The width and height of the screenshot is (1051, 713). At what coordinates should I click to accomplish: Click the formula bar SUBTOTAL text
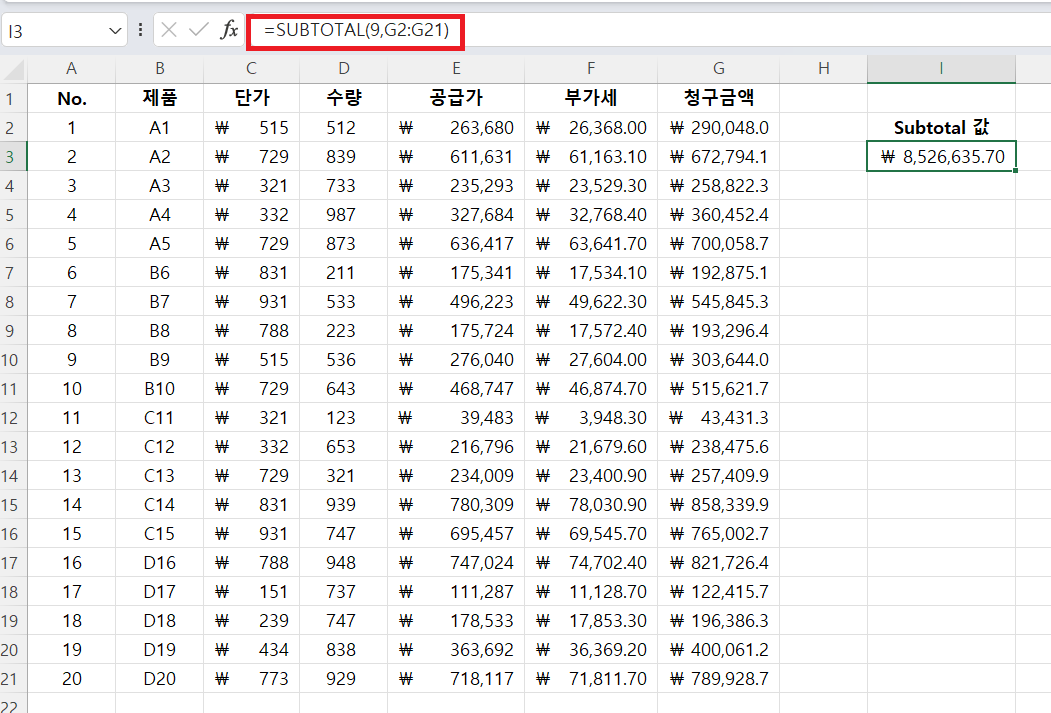click(x=356, y=30)
